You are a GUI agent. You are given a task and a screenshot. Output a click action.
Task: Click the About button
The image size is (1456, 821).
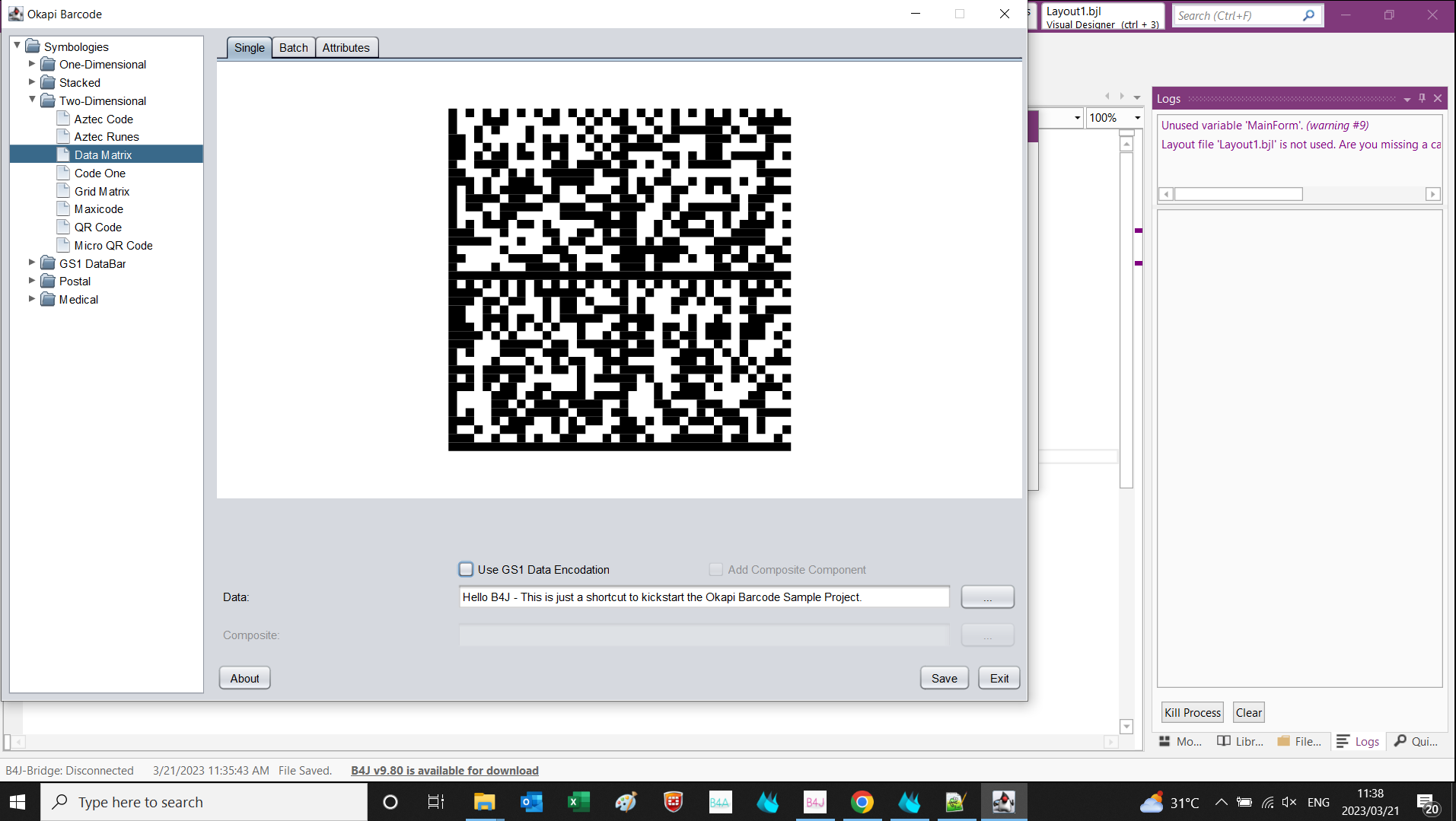click(244, 678)
